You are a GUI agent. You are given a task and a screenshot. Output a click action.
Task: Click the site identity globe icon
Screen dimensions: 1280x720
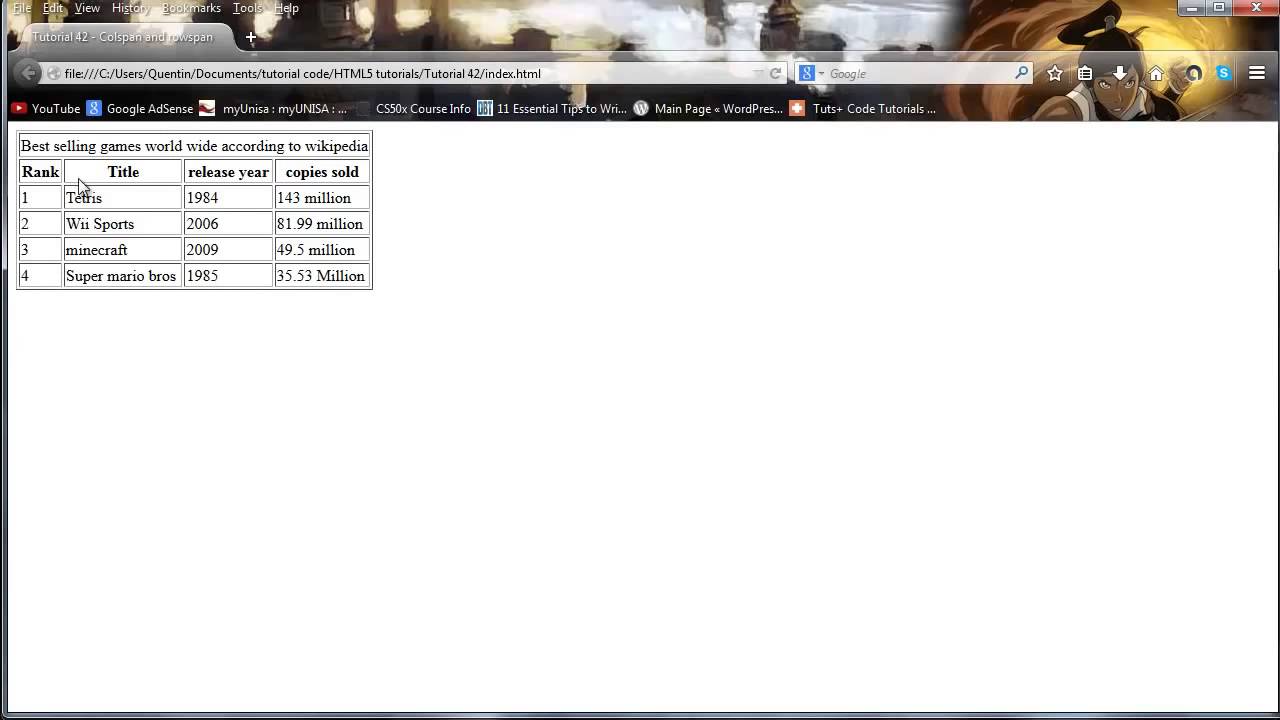coord(53,73)
